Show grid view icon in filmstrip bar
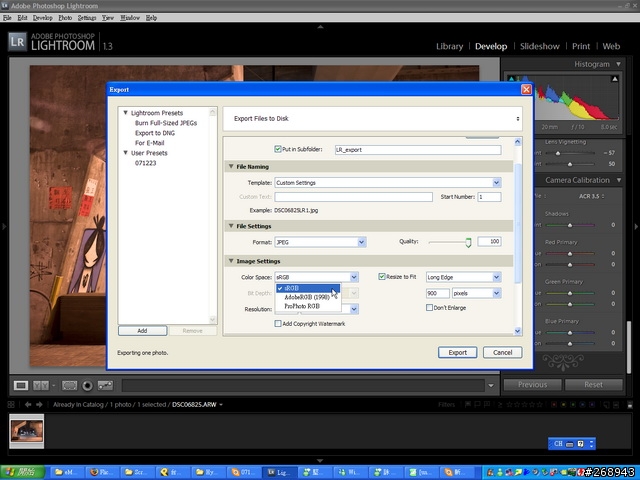640x480 pixels. 11,404
